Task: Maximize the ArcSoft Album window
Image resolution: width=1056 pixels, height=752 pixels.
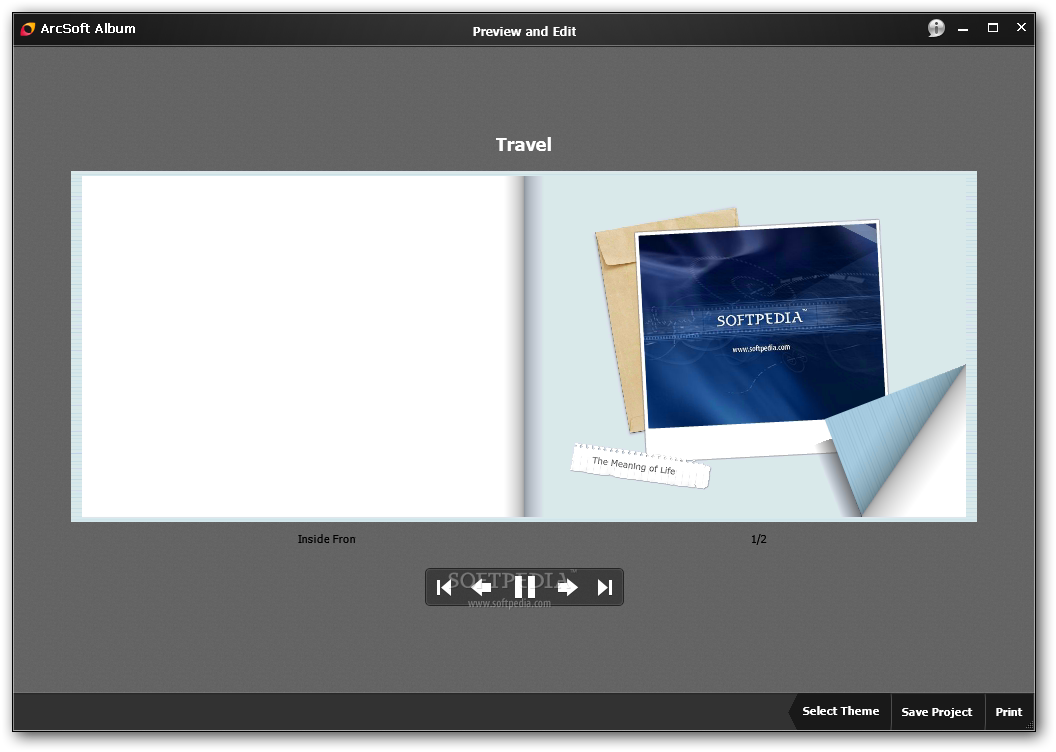Action: coord(993,28)
